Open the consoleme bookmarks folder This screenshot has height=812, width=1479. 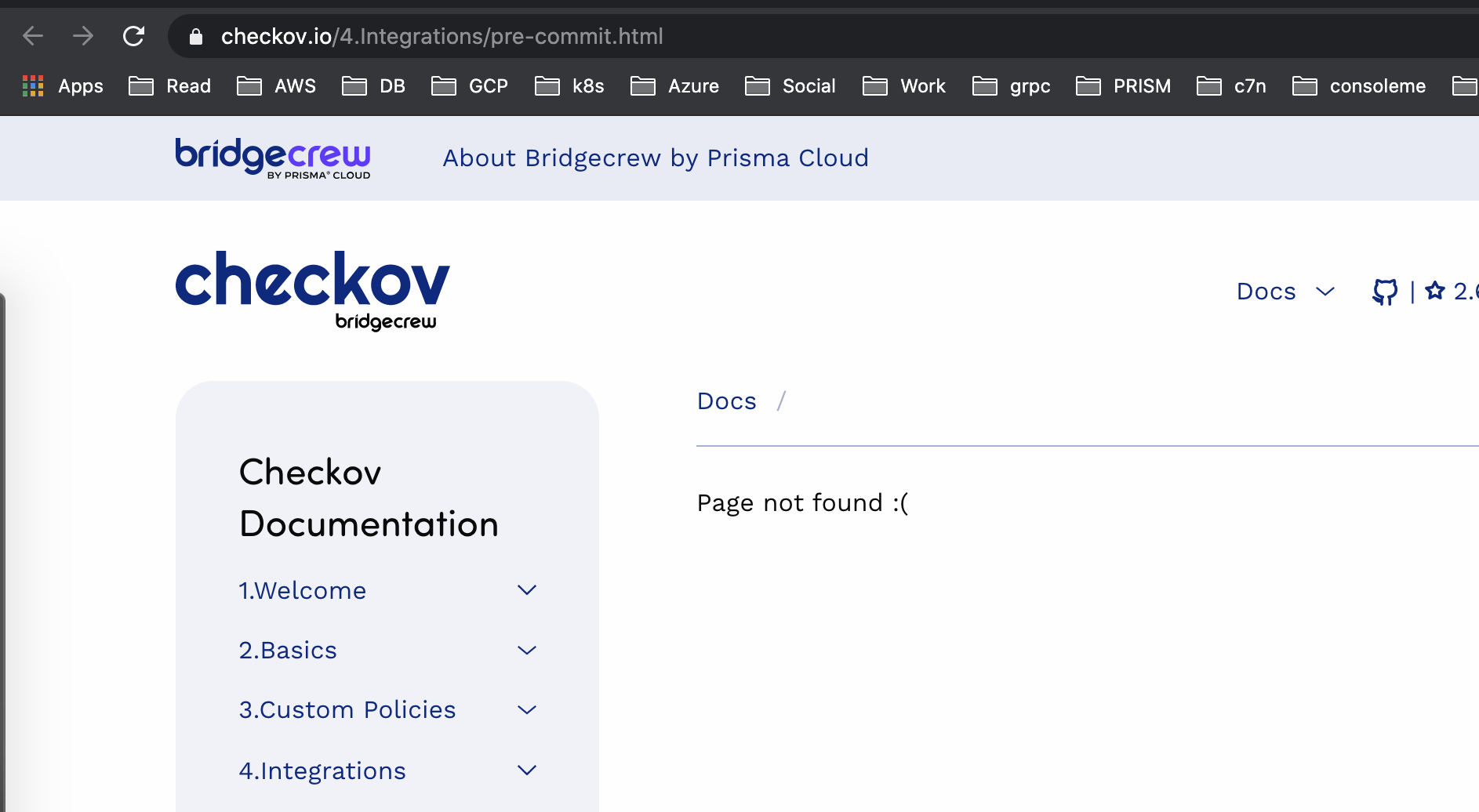click(1359, 86)
